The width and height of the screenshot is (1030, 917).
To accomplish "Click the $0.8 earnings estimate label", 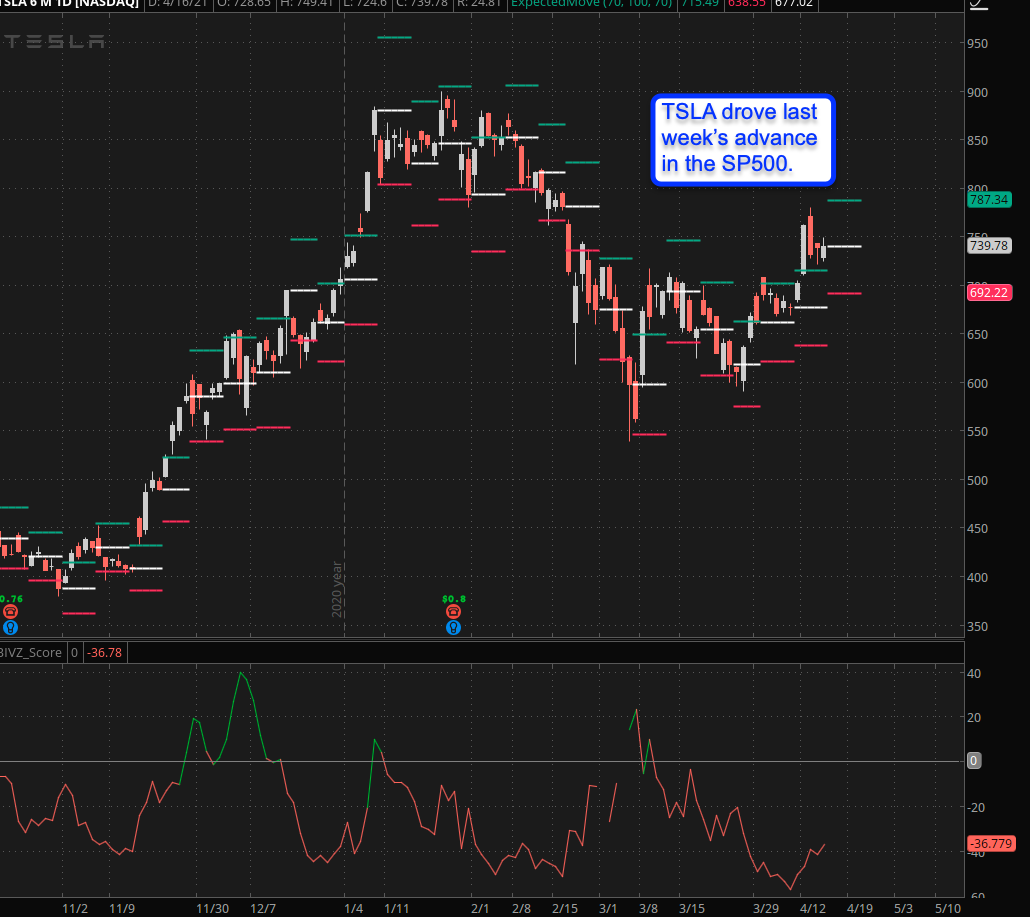I will click(454, 598).
